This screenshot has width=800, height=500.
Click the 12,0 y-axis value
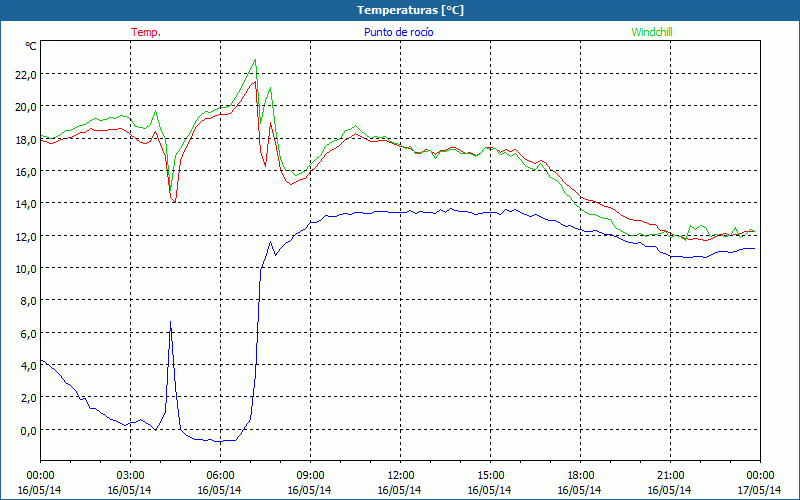(x=27, y=236)
